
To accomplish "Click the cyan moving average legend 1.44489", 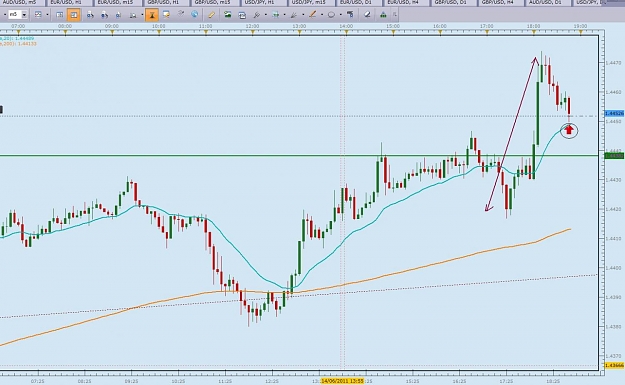I will click(x=17, y=39).
